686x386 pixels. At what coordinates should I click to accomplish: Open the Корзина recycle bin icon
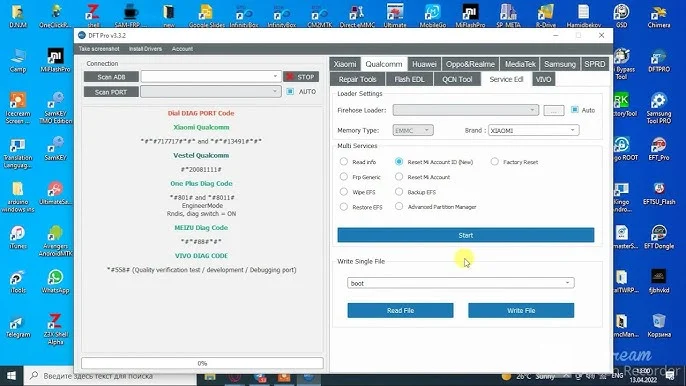click(659, 326)
